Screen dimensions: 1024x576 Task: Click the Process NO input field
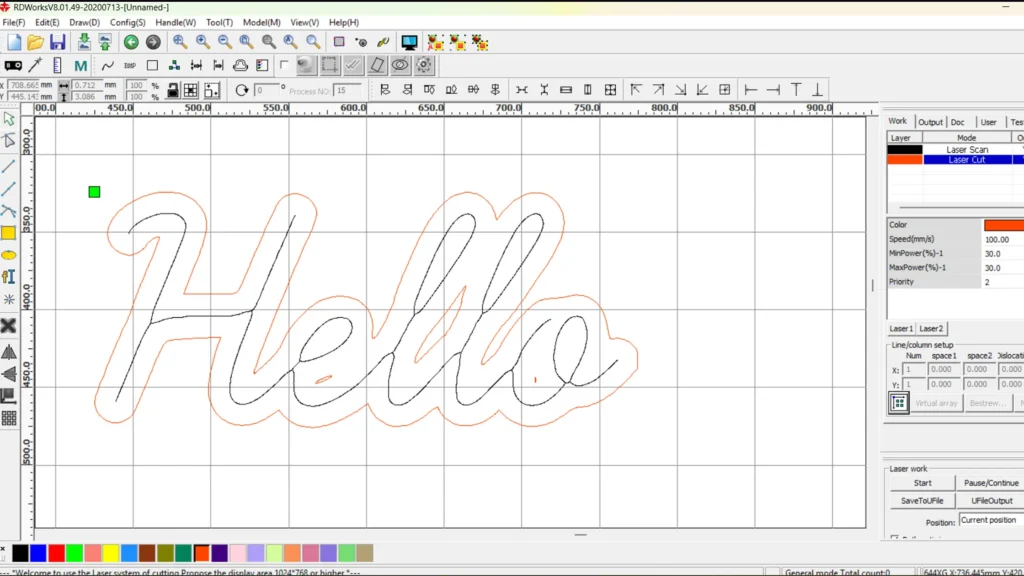point(347,91)
